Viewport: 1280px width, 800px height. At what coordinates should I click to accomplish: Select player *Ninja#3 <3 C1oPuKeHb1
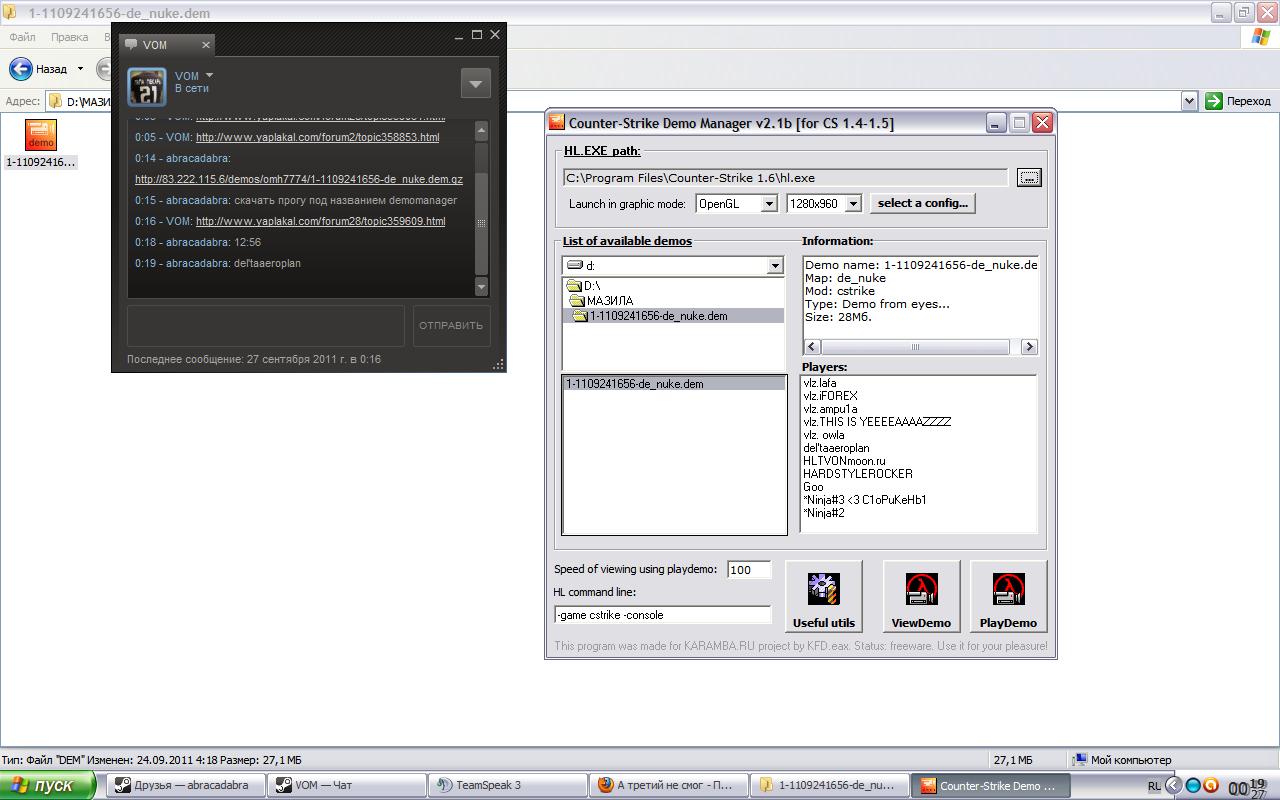tap(865, 500)
